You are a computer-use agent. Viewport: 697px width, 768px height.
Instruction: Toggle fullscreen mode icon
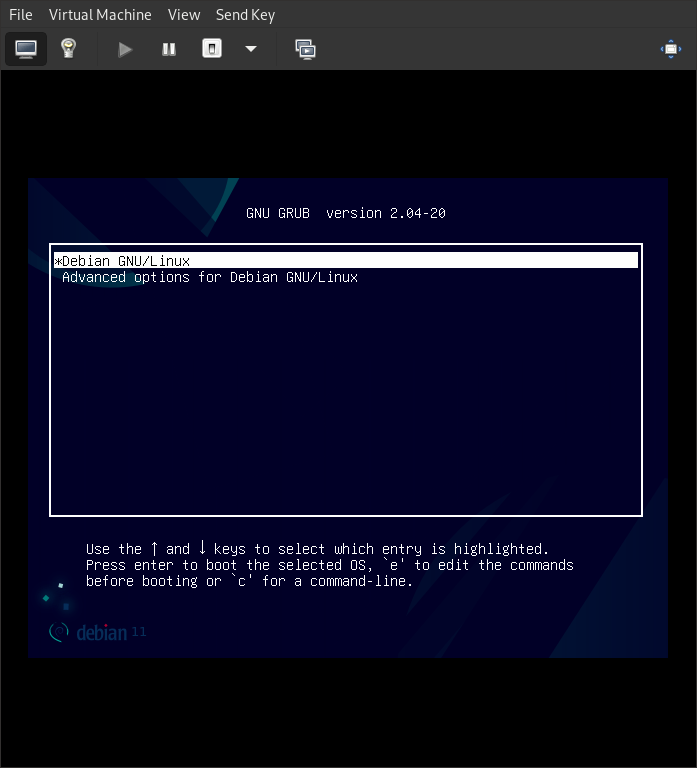tap(671, 49)
